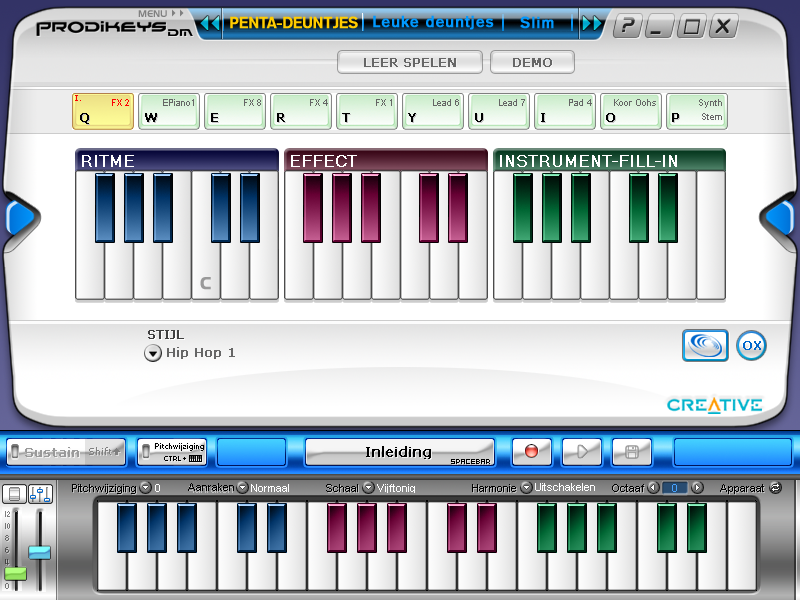Increase Octaaf with the right arrow
Screen dimensions: 800x600
[697, 488]
